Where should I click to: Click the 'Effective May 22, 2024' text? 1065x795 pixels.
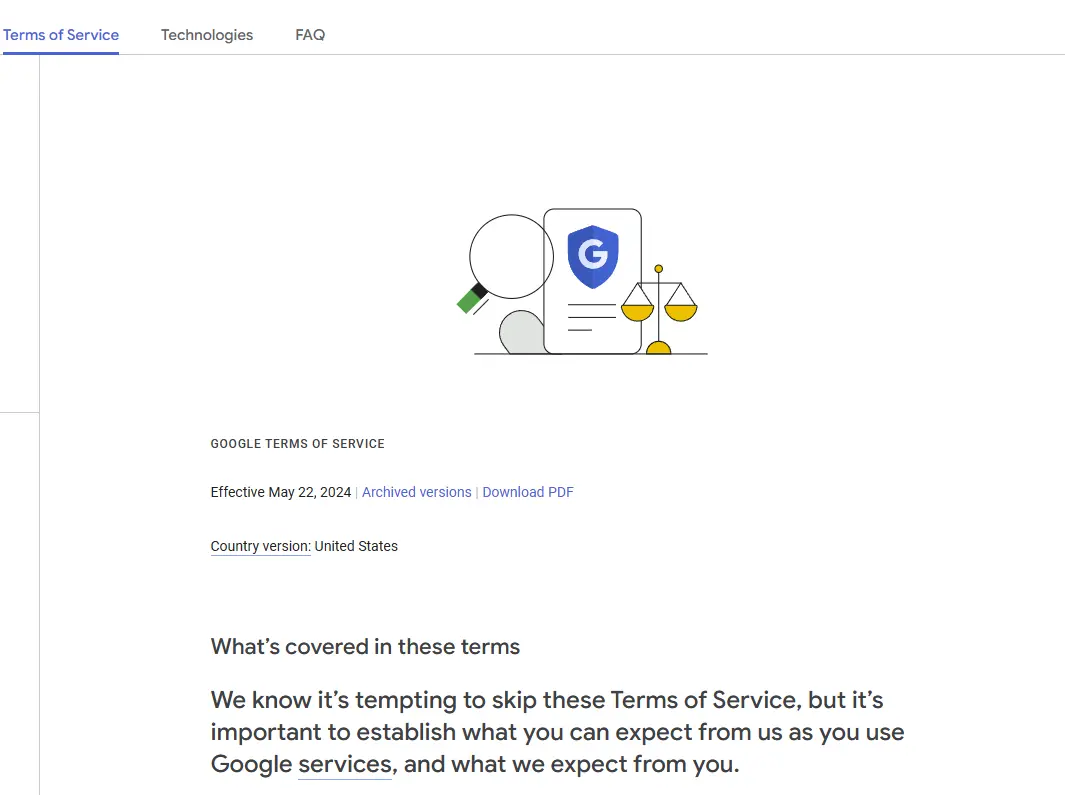281,492
